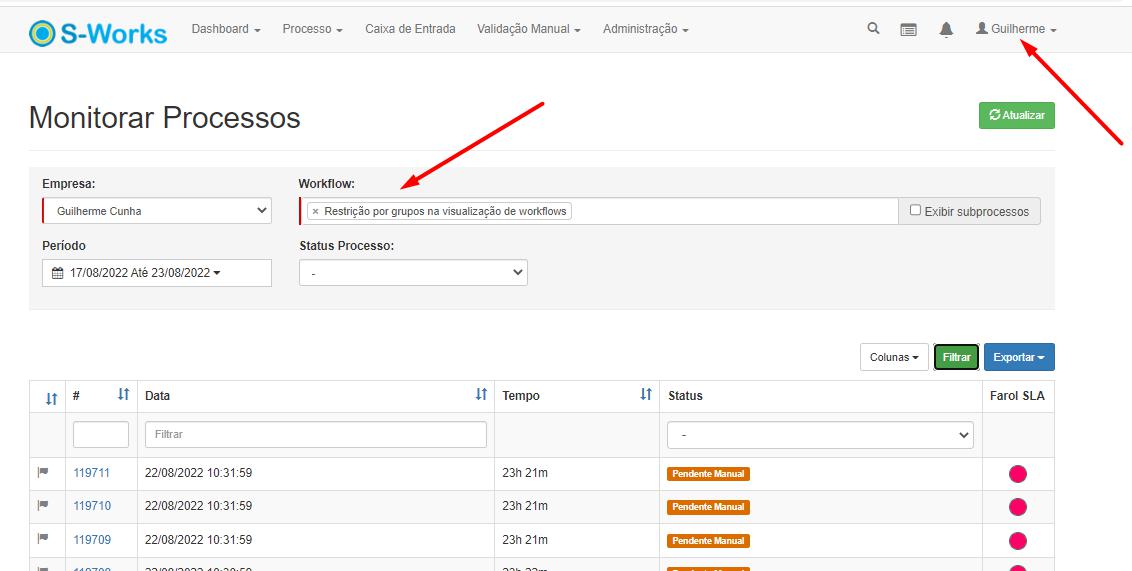Go to Caixa de Entrada
1132x571 pixels.
(410, 29)
